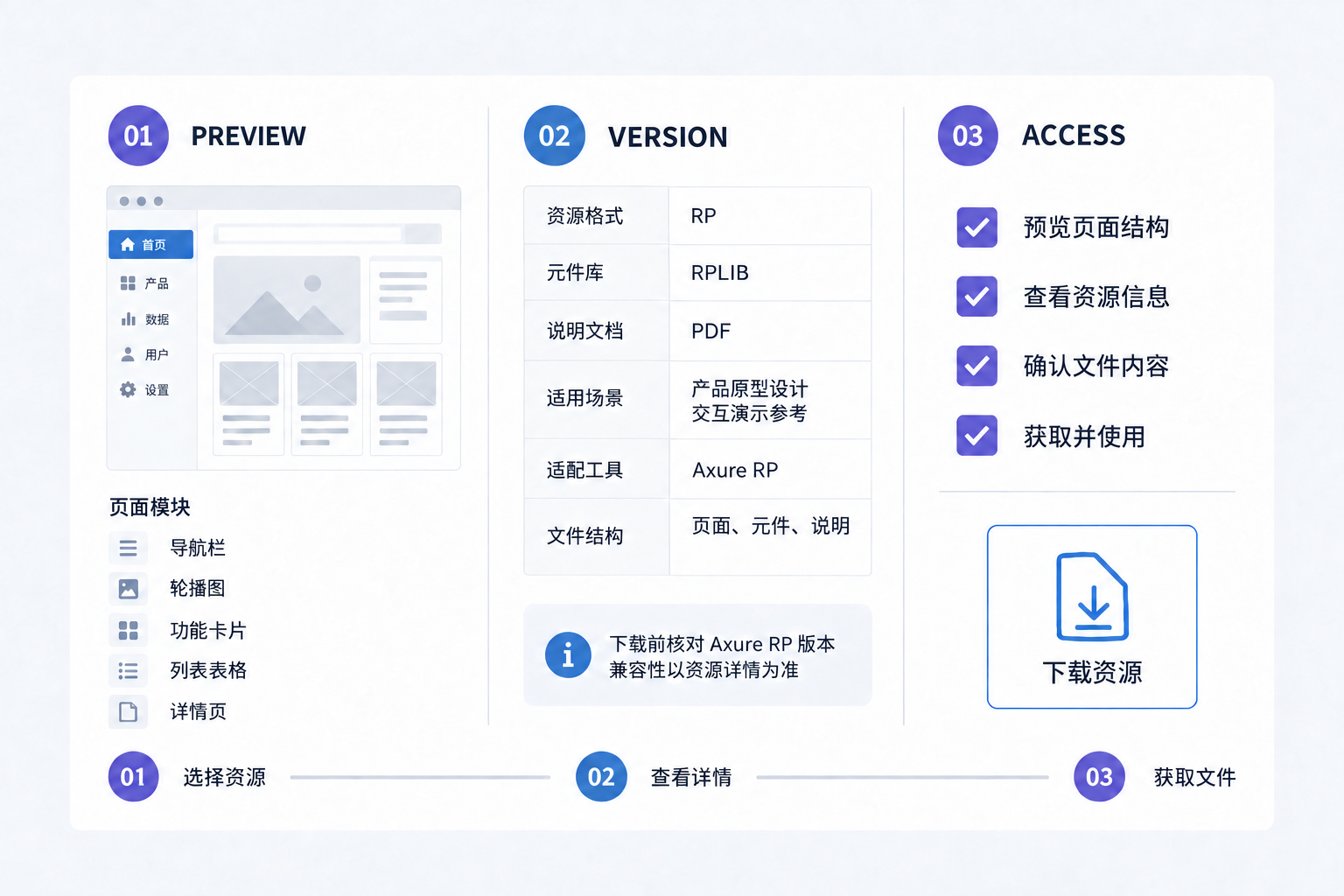Screen dimensions: 1344x896
Task: Click the 文件结构 row label
Action: tap(584, 536)
